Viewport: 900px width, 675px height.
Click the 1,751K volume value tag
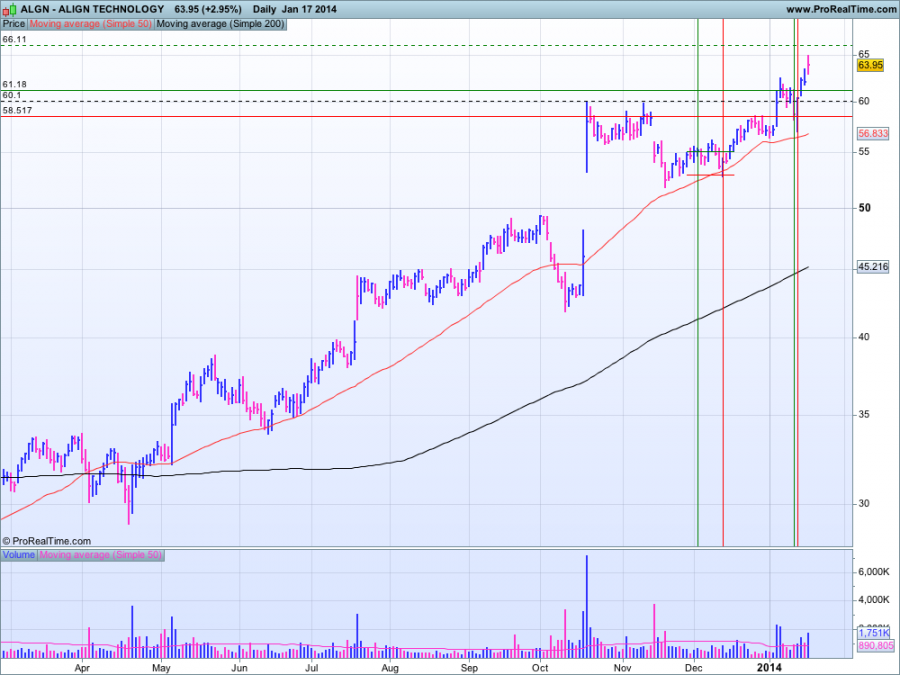point(873,633)
